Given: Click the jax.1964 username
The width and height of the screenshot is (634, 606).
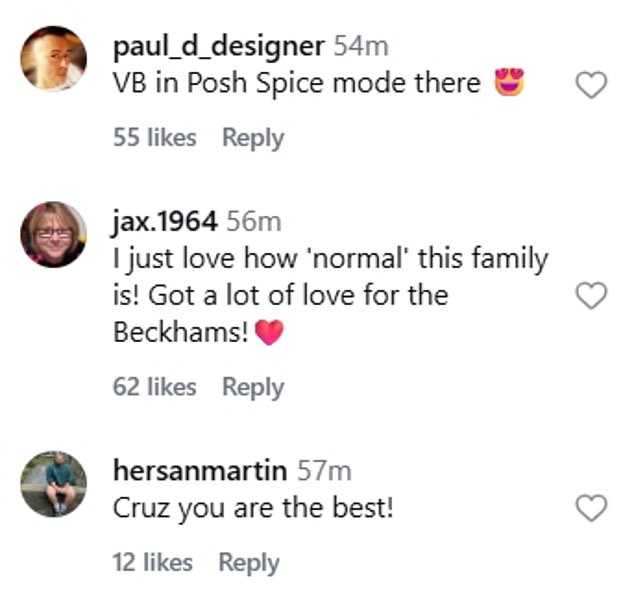Looking at the screenshot, I should click(x=165, y=221).
